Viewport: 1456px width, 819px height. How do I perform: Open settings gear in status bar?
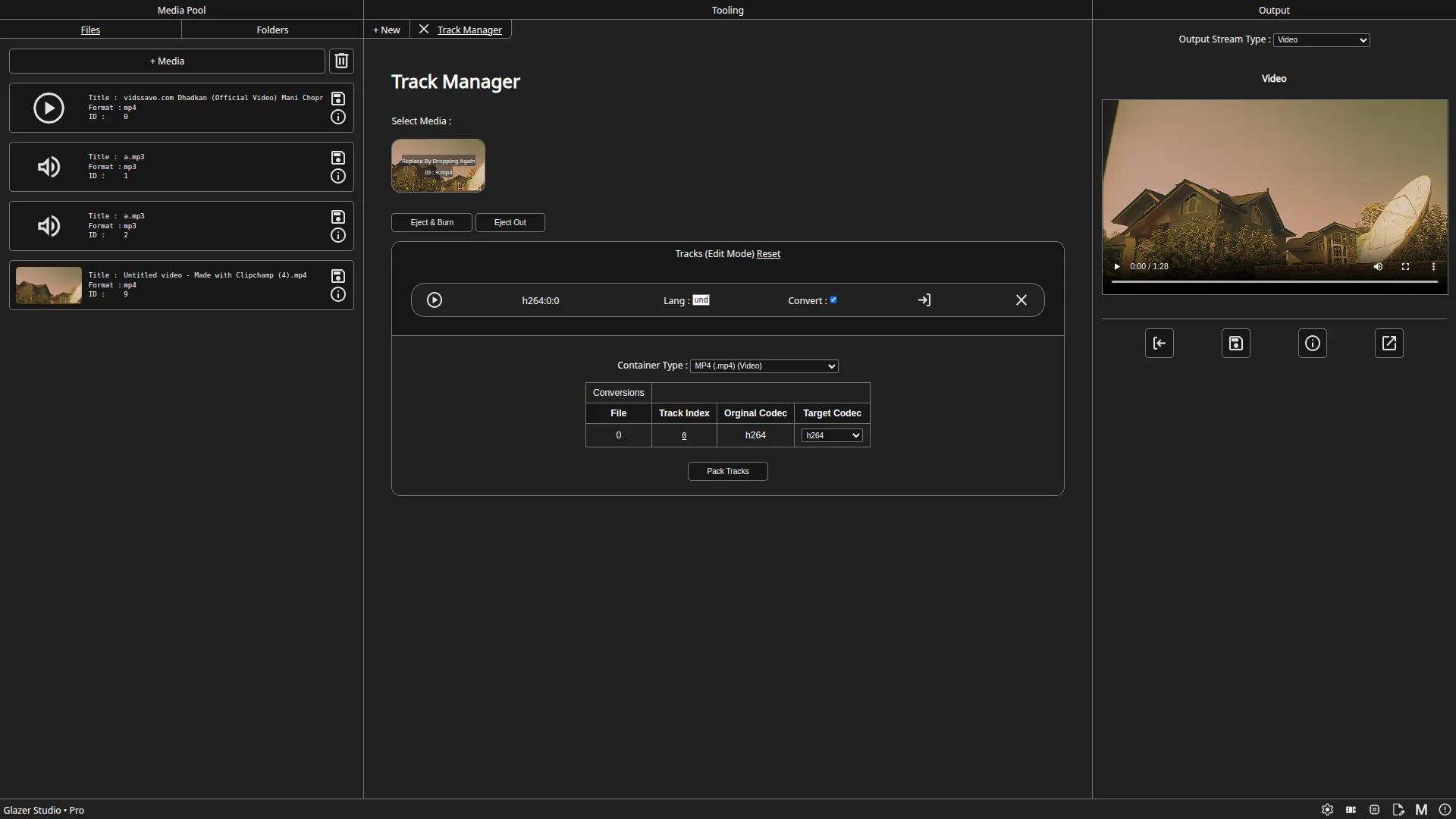pyautogui.click(x=1327, y=810)
